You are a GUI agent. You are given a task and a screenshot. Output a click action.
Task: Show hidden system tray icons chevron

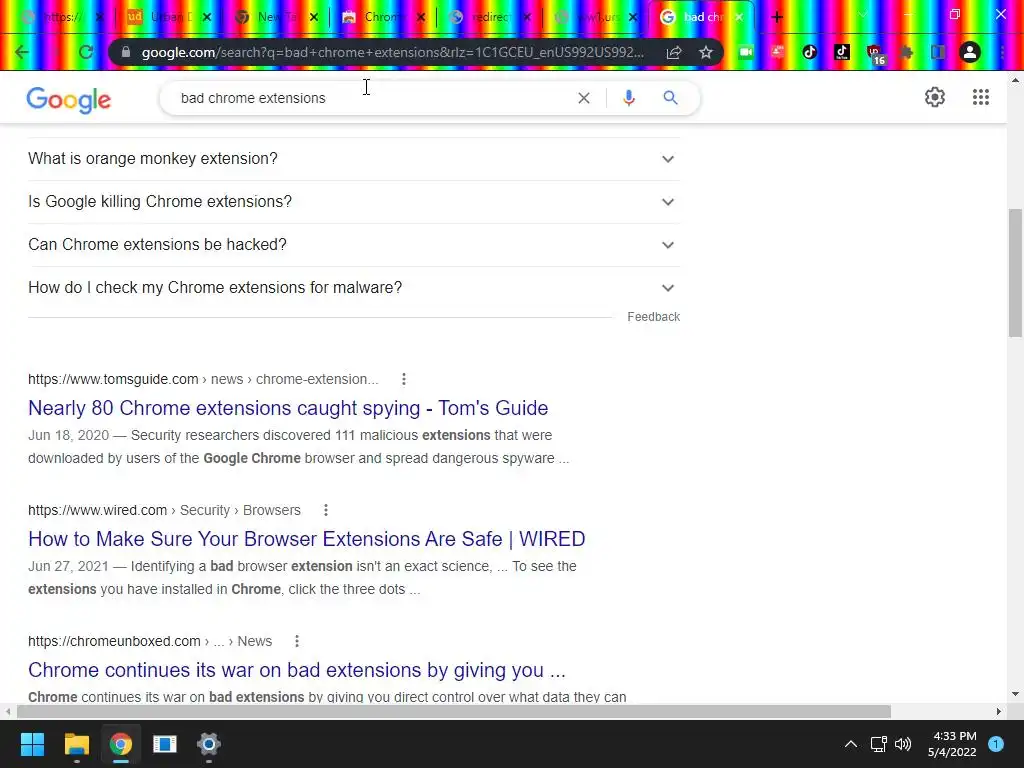click(x=851, y=744)
